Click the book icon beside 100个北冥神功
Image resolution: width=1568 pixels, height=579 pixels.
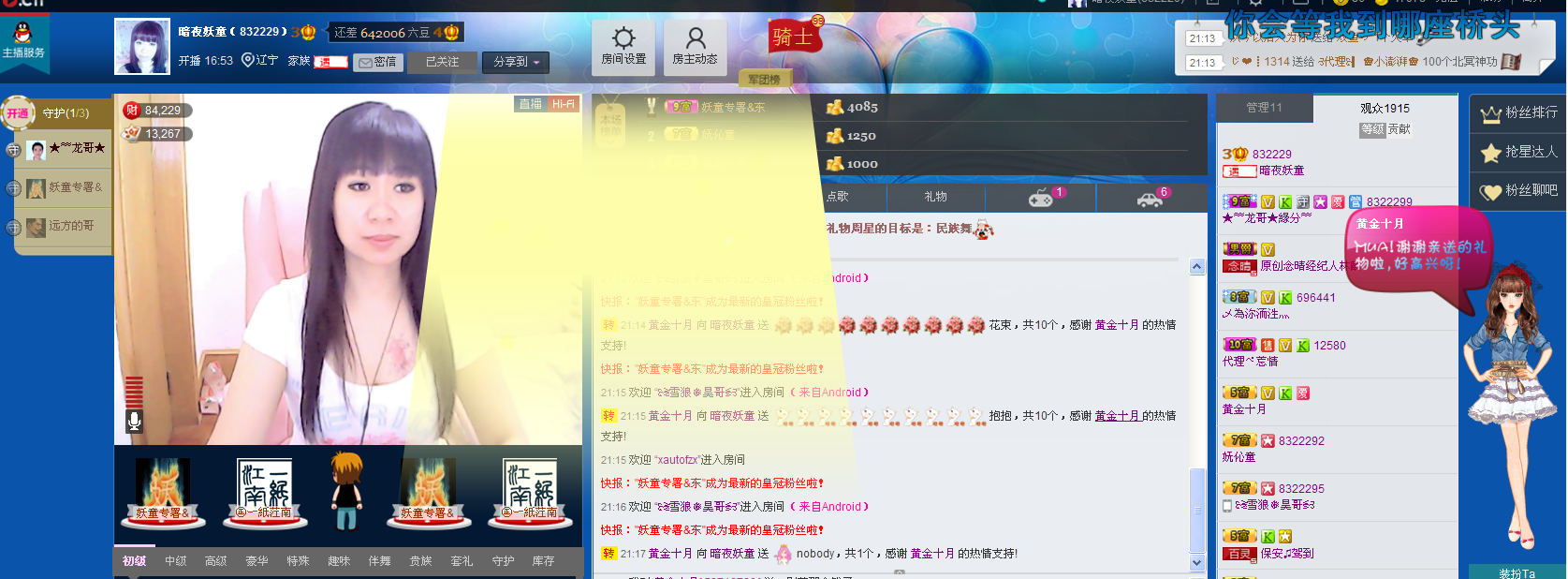[x=1511, y=62]
